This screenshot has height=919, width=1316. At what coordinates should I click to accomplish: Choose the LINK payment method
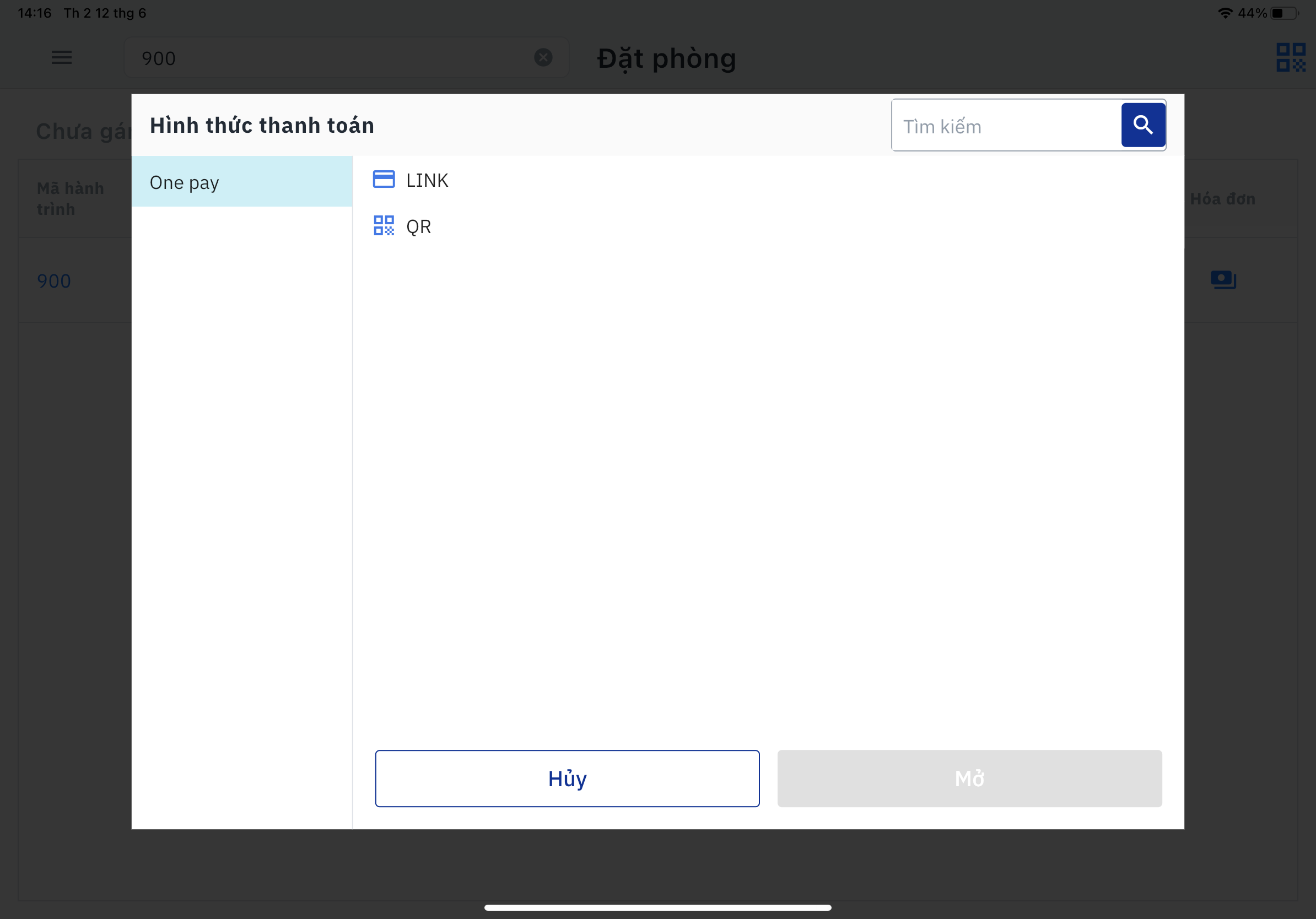click(427, 181)
